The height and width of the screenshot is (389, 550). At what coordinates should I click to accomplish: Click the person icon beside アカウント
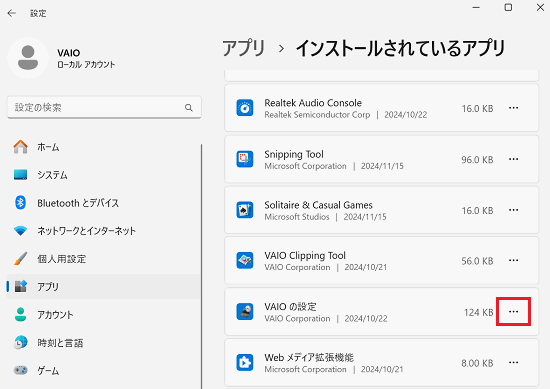coord(20,314)
